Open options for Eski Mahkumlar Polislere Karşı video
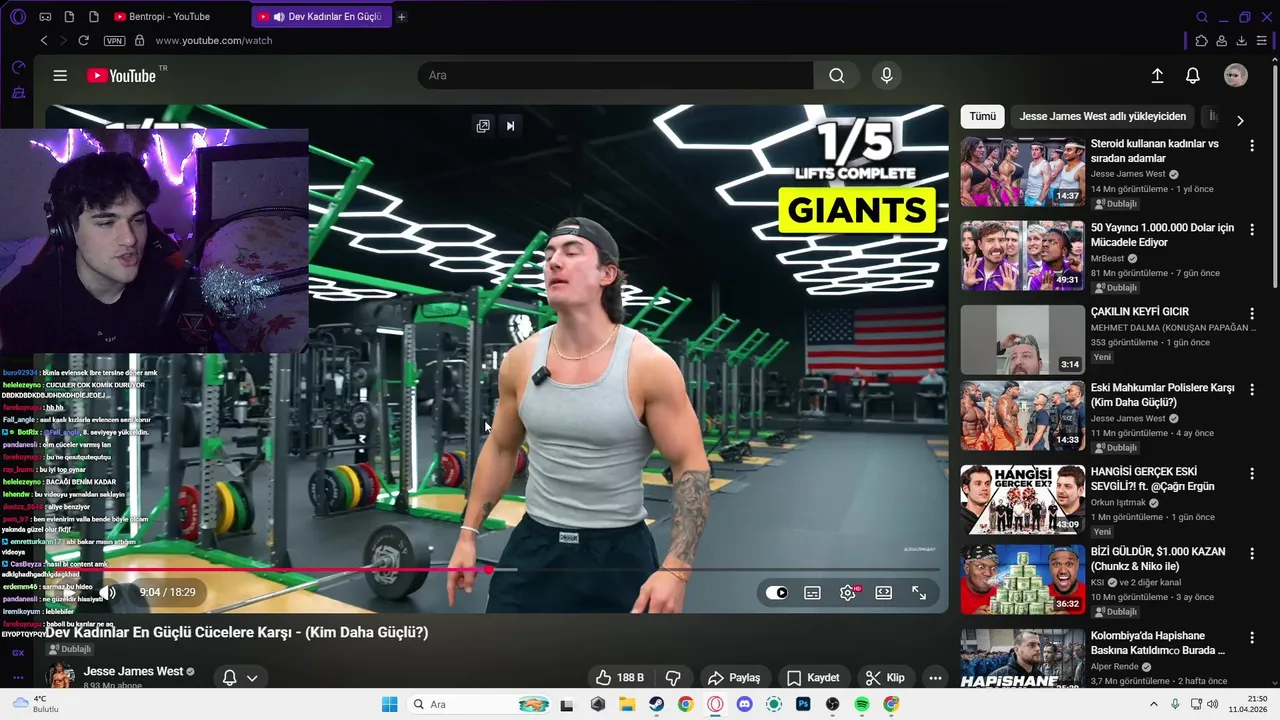The image size is (1280, 720). click(x=1252, y=389)
